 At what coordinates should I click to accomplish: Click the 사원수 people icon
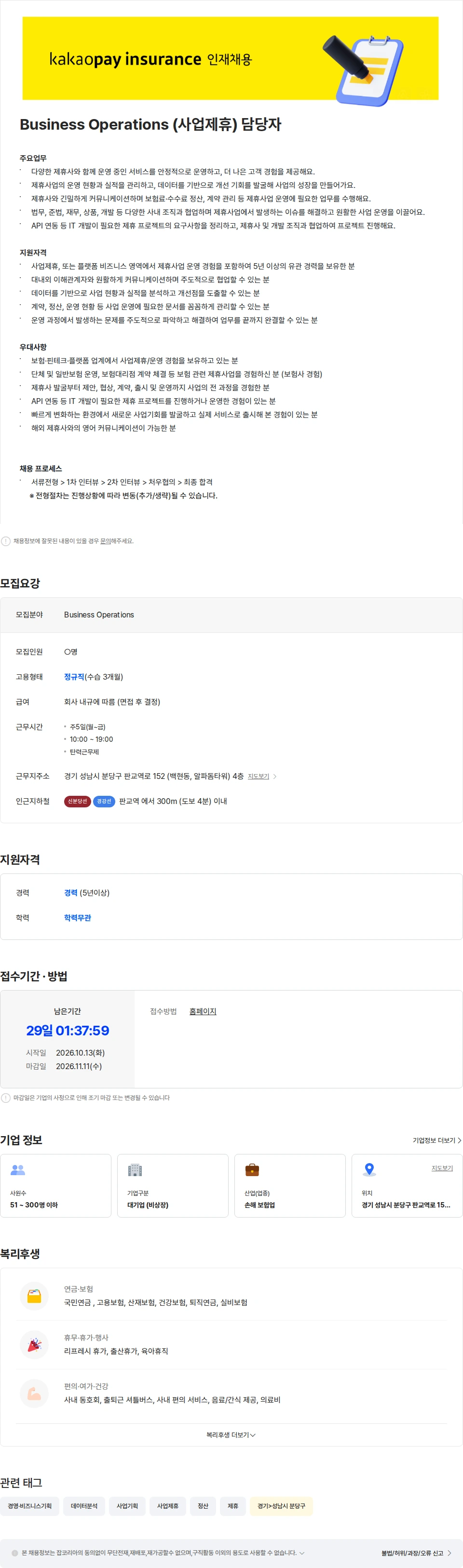pyautogui.click(x=18, y=1170)
